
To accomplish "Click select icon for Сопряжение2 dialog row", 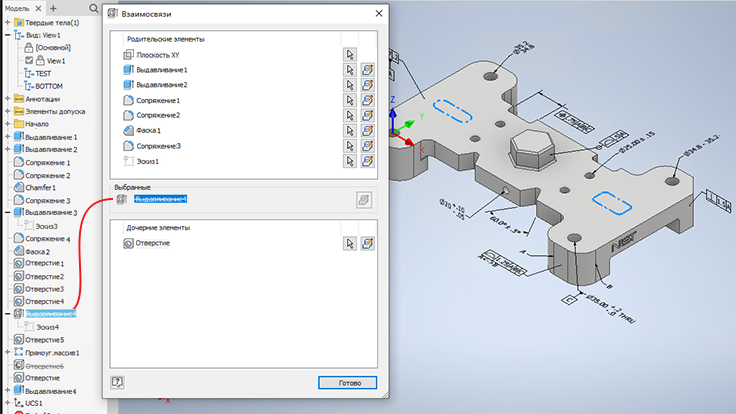I will click(350, 115).
